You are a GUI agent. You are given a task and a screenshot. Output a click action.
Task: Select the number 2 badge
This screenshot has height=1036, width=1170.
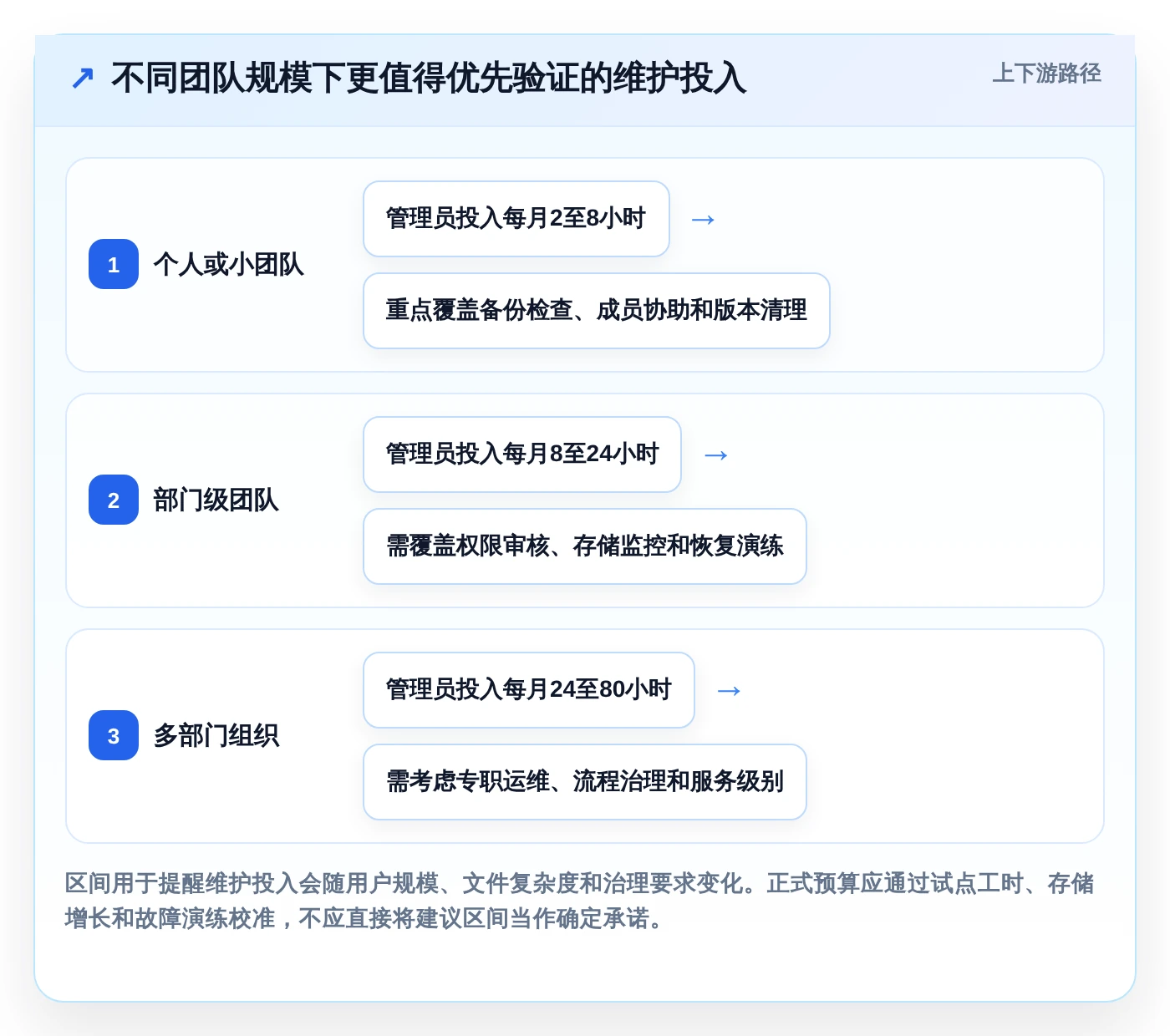pyautogui.click(x=114, y=500)
